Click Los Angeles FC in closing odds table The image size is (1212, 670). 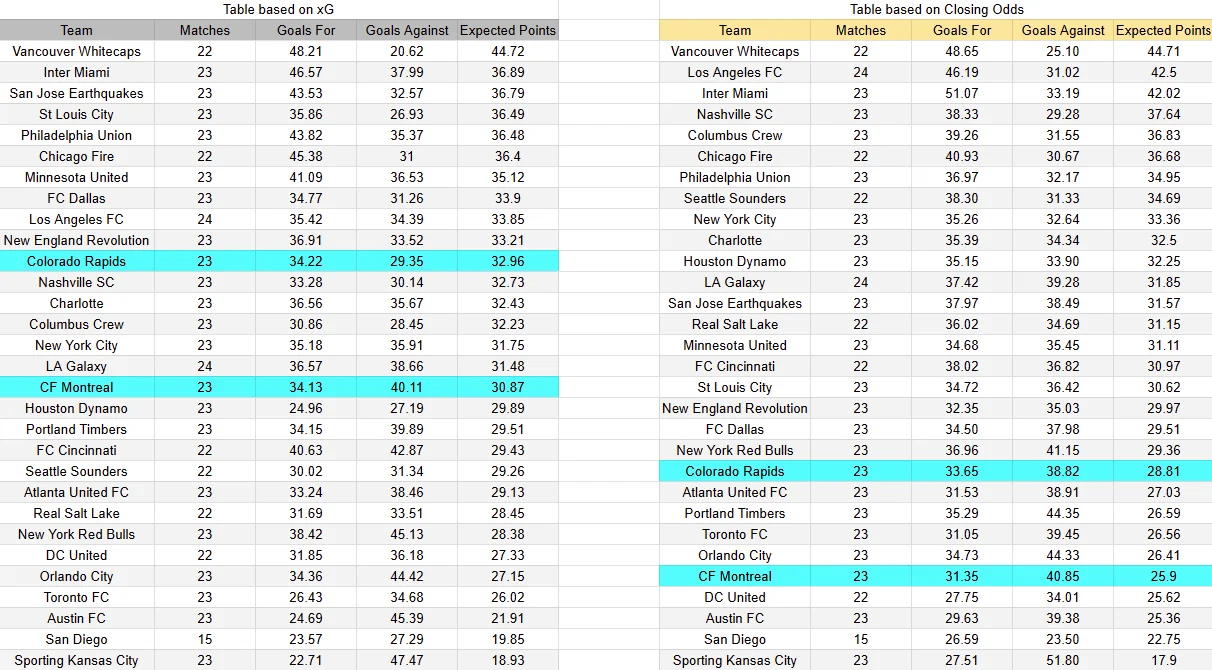(735, 72)
